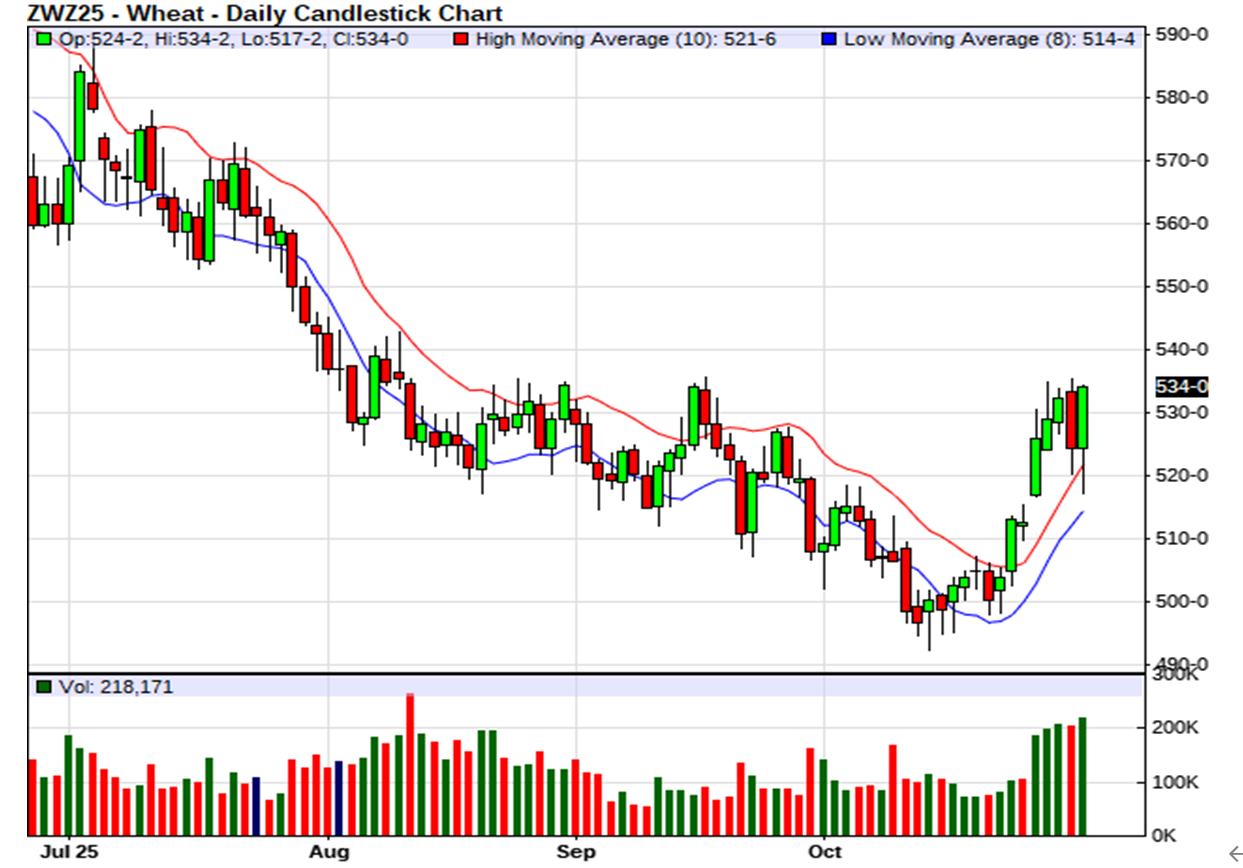Click the left arrow in bottom-right corner
1243x868 pixels.
(x=1233, y=852)
